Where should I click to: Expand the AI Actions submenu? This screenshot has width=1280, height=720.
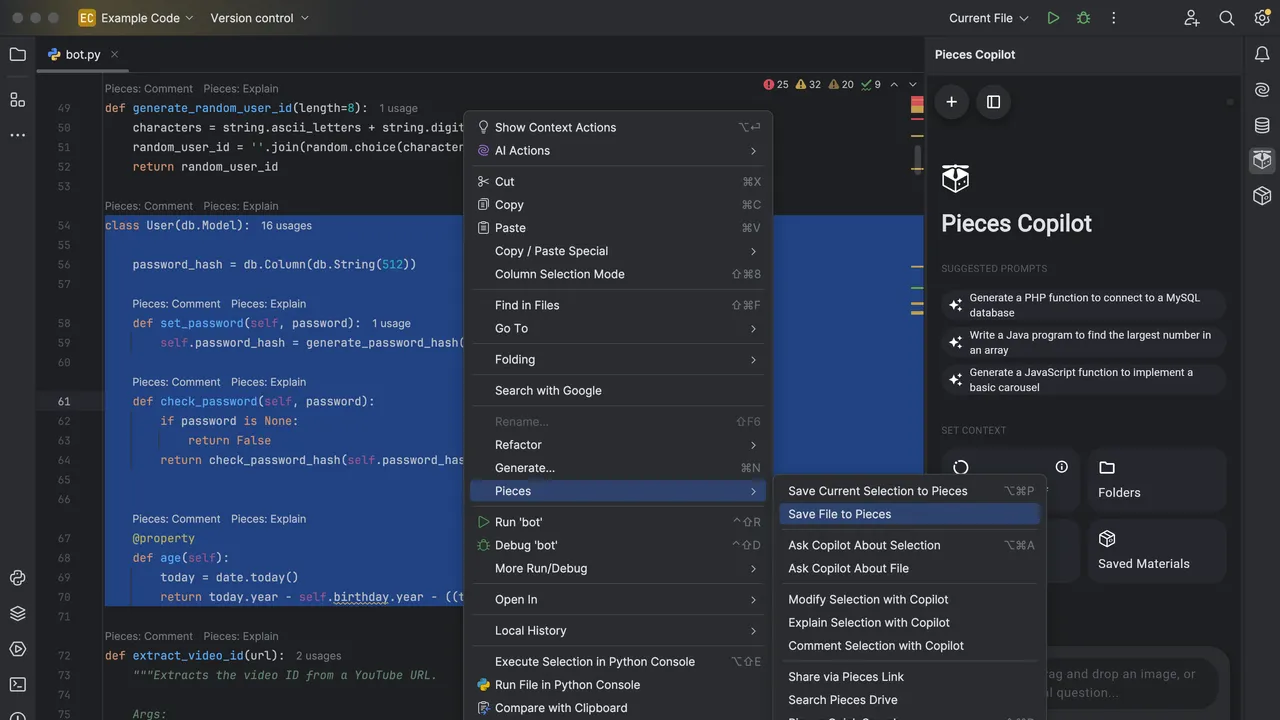619,150
